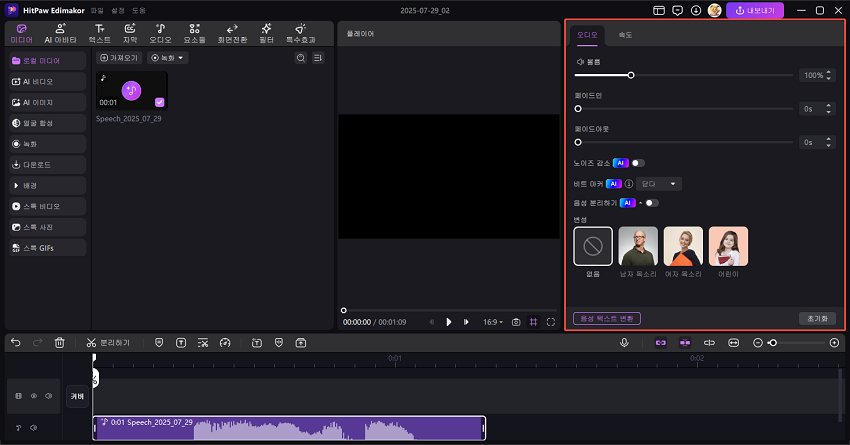Adjust the 페이드아웃 fade-out slider

coord(684,143)
